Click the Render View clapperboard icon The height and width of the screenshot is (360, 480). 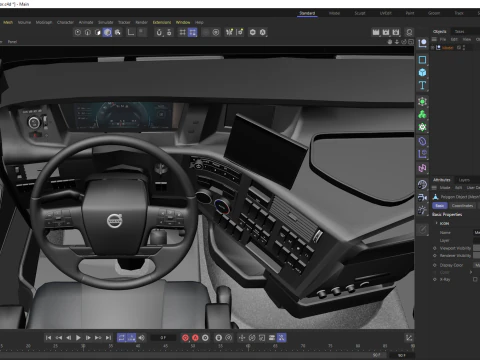pos(376,32)
